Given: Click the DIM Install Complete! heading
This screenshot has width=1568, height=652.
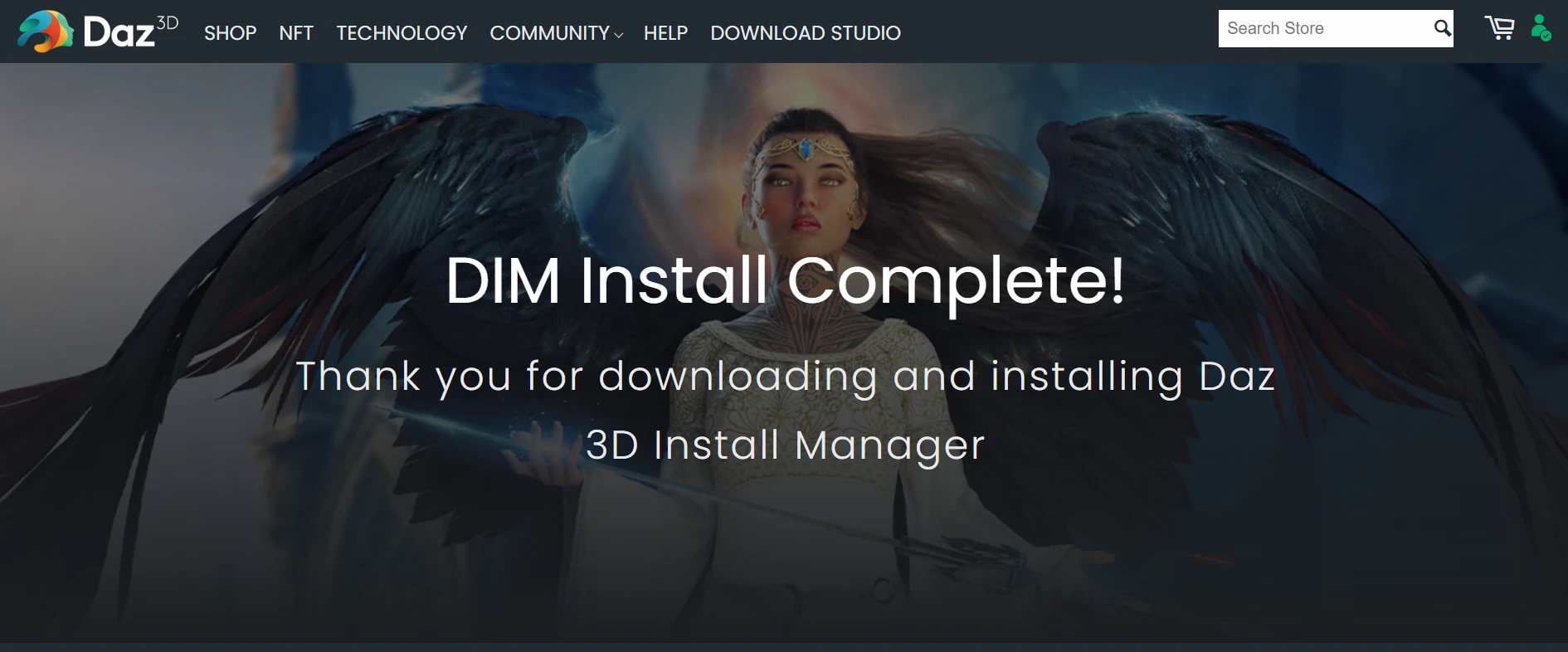Looking at the screenshot, I should [785, 280].
